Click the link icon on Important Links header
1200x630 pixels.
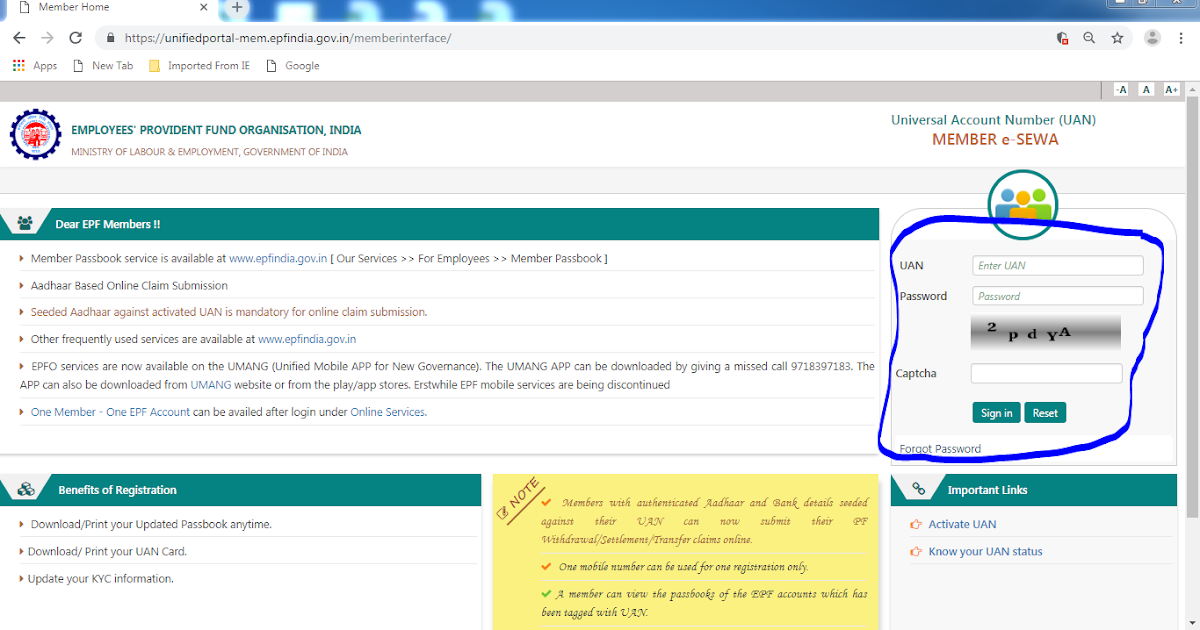pos(919,489)
